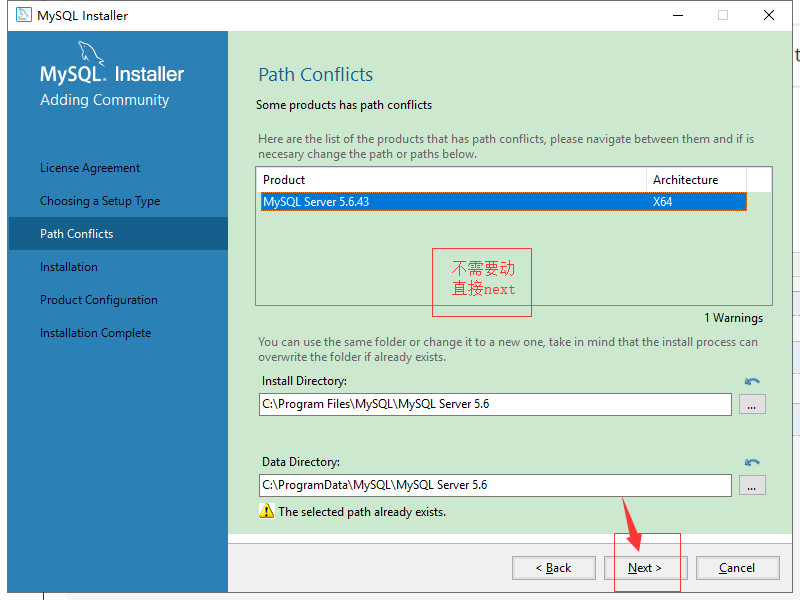Edit the Data Directory path field
This screenshot has width=800, height=600.
coord(495,485)
